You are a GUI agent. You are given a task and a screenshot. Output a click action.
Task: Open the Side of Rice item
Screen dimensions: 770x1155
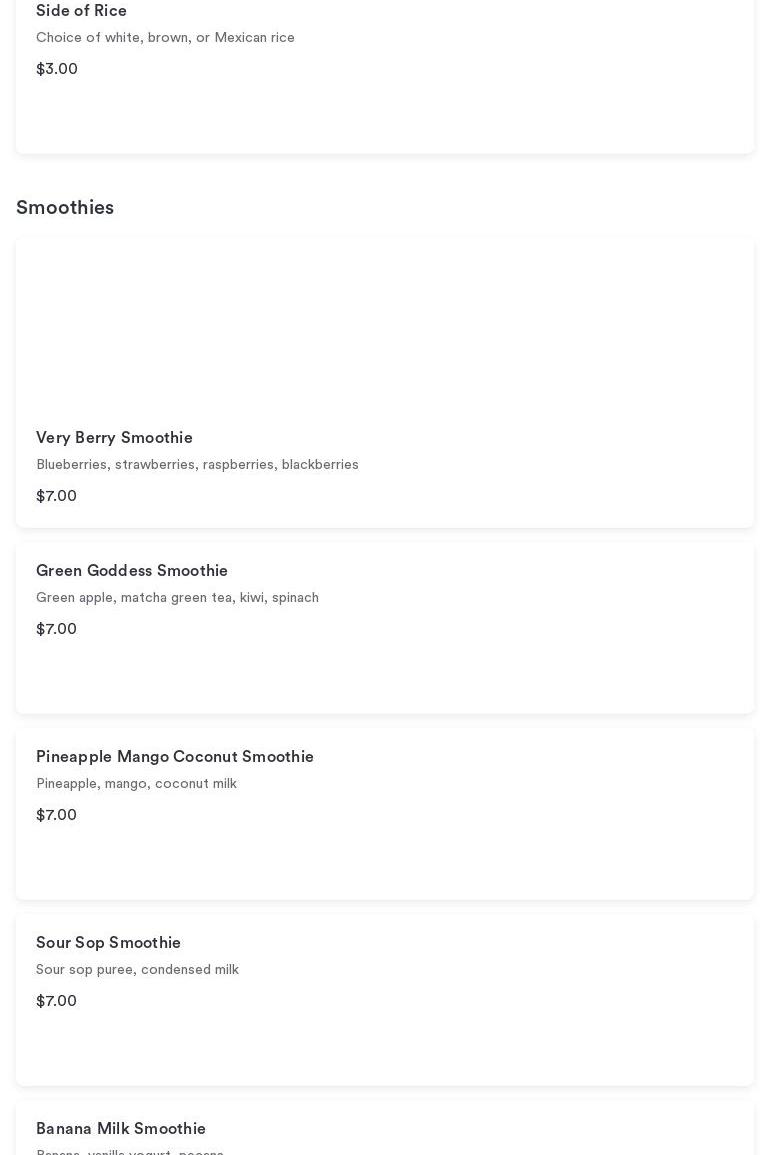click(x=81, y=11)
